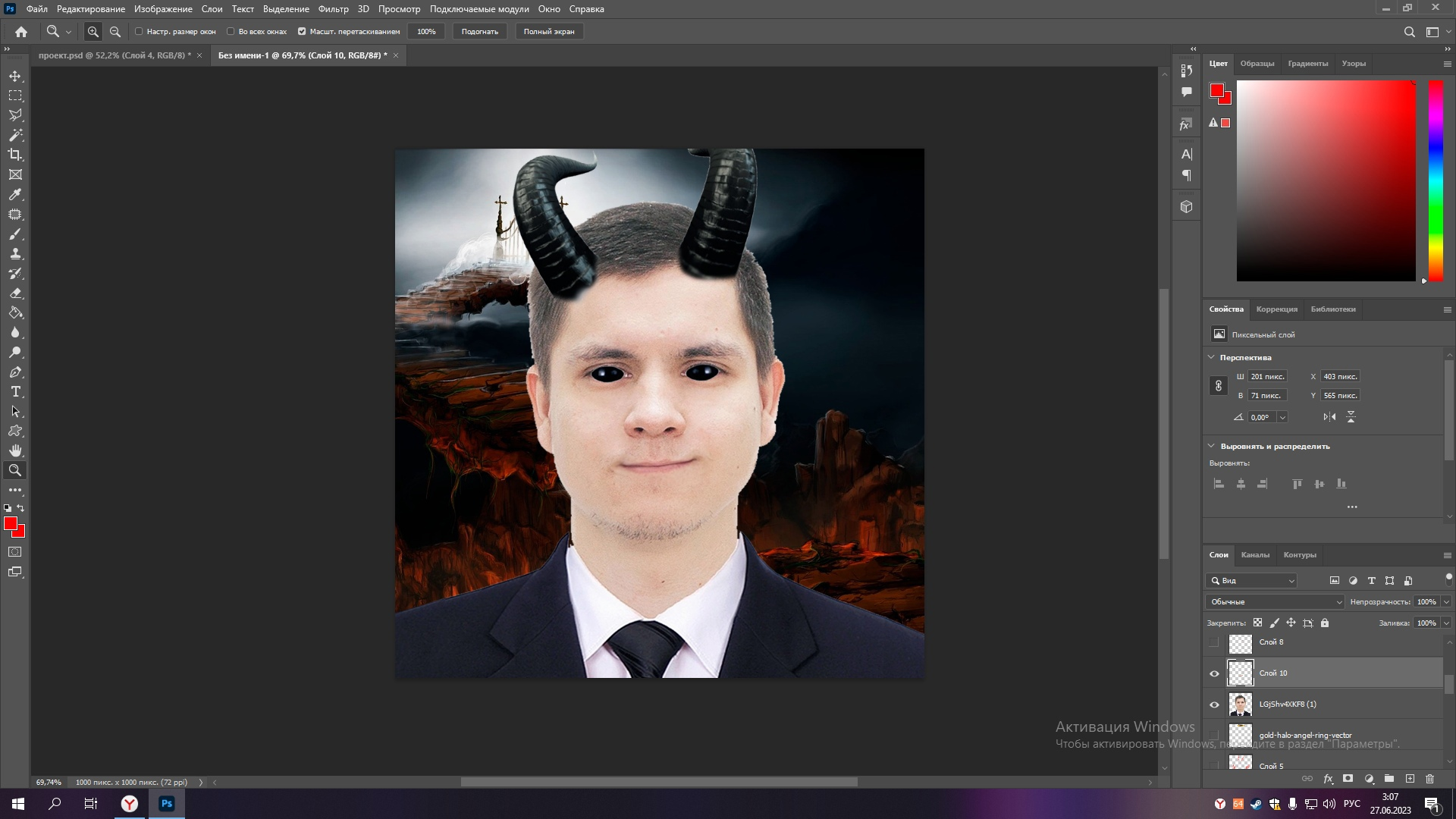Open rotation angle dropdown
The width and height of the screenshot is (1456, 819).
click(x=1282, y=417)
